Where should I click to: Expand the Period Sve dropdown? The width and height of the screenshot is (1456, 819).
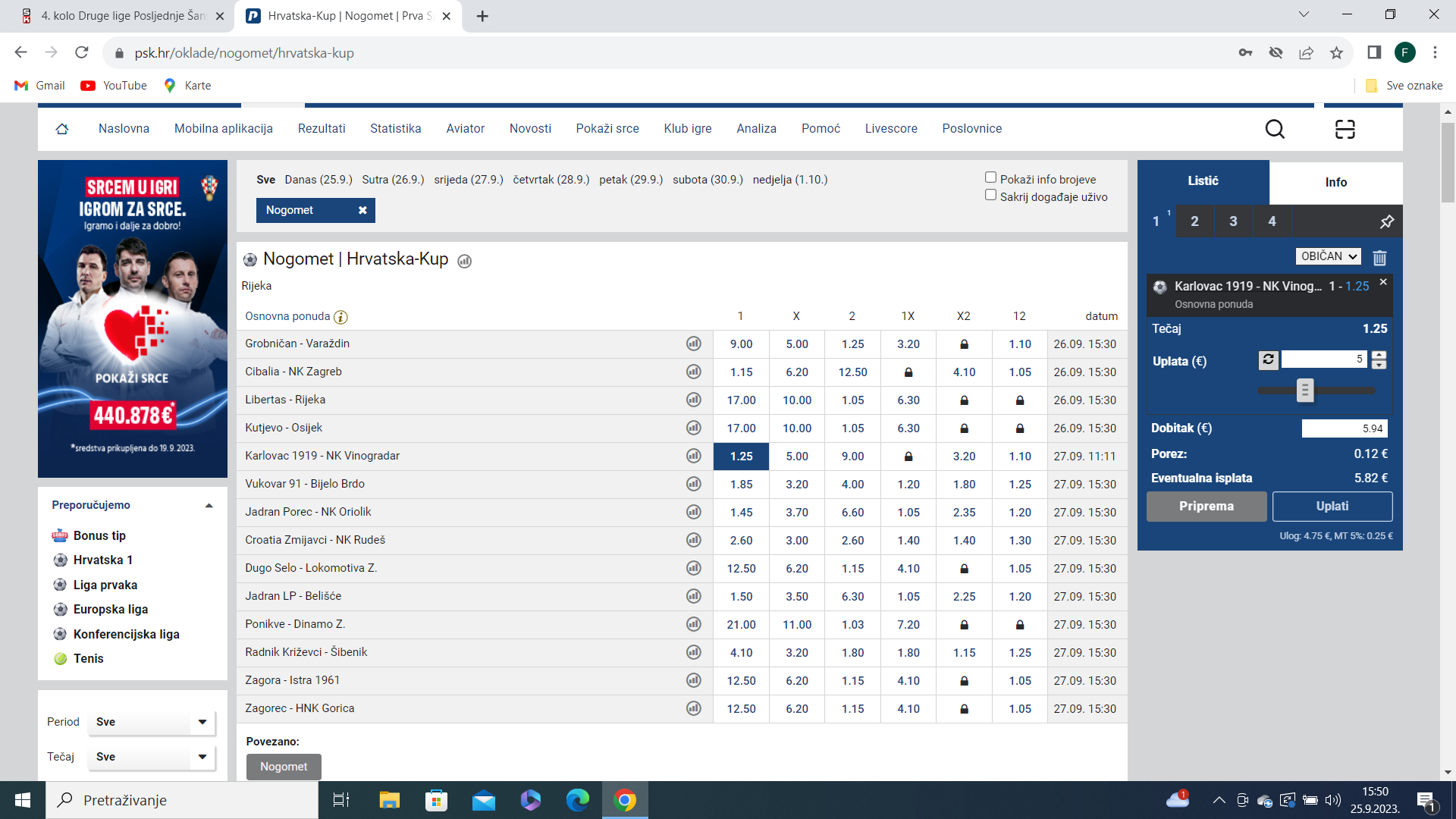pyautogui.click(x=152, y=722)
